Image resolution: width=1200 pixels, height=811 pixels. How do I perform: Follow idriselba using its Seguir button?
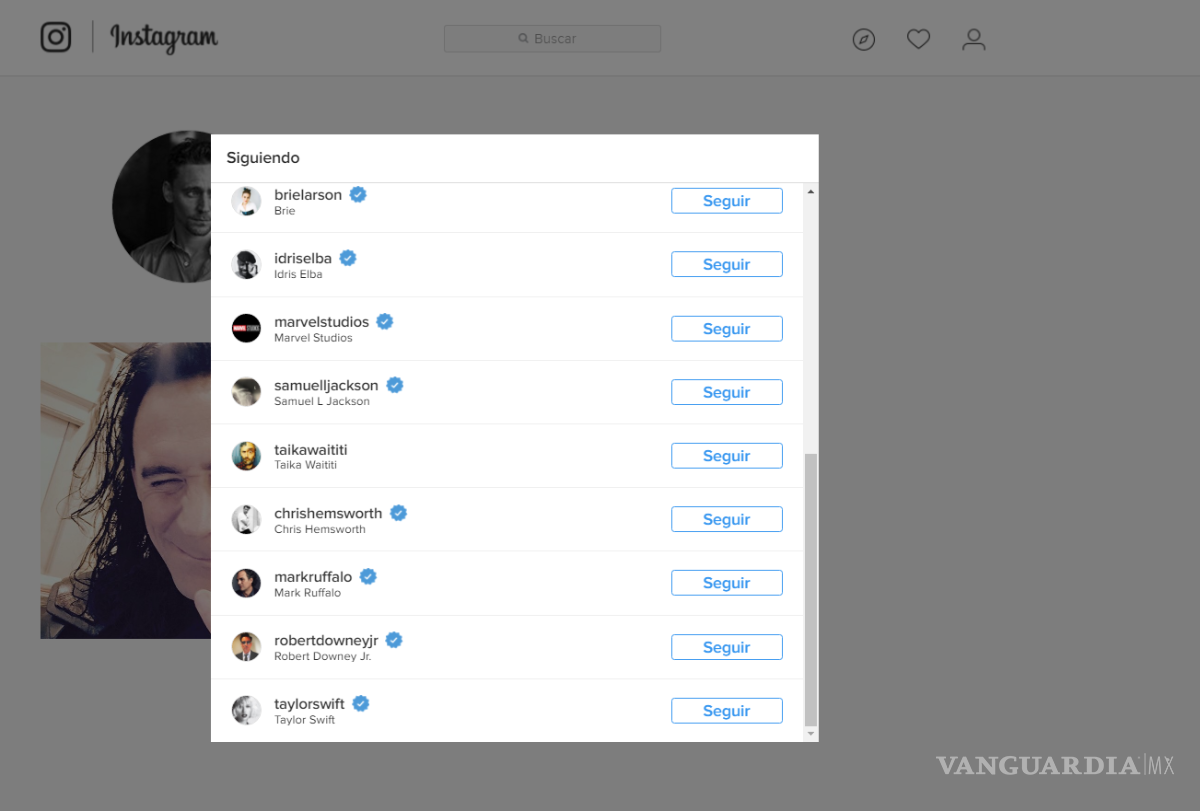(727, 264)
